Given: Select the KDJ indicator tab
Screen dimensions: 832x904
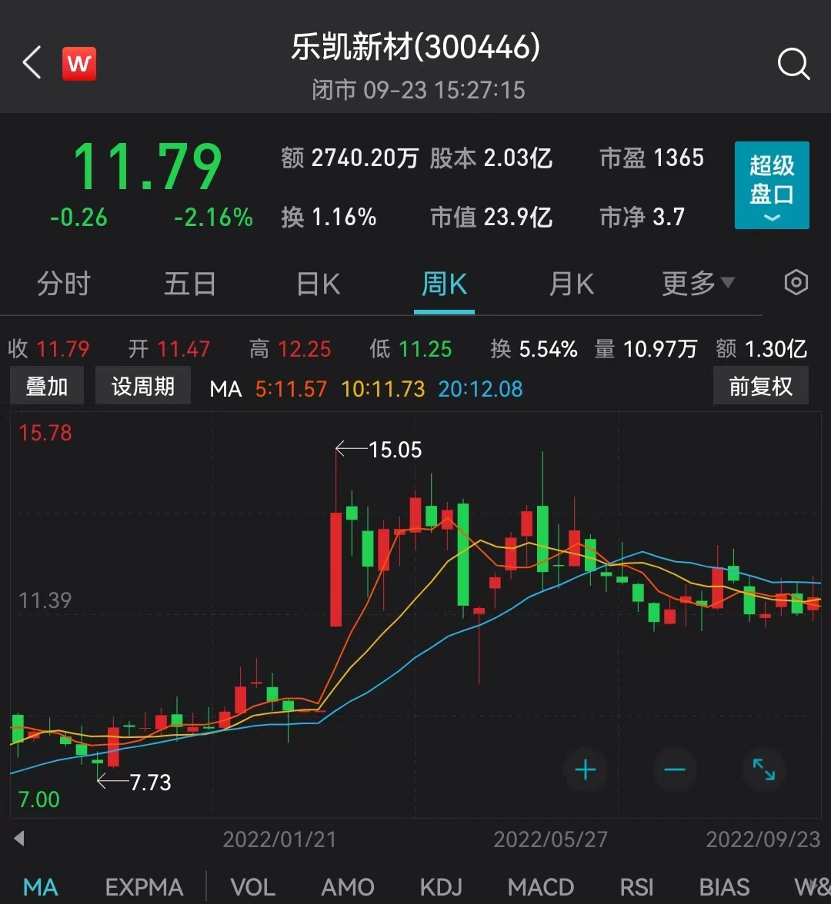Looking at the screenshot, I should point(441,887).
